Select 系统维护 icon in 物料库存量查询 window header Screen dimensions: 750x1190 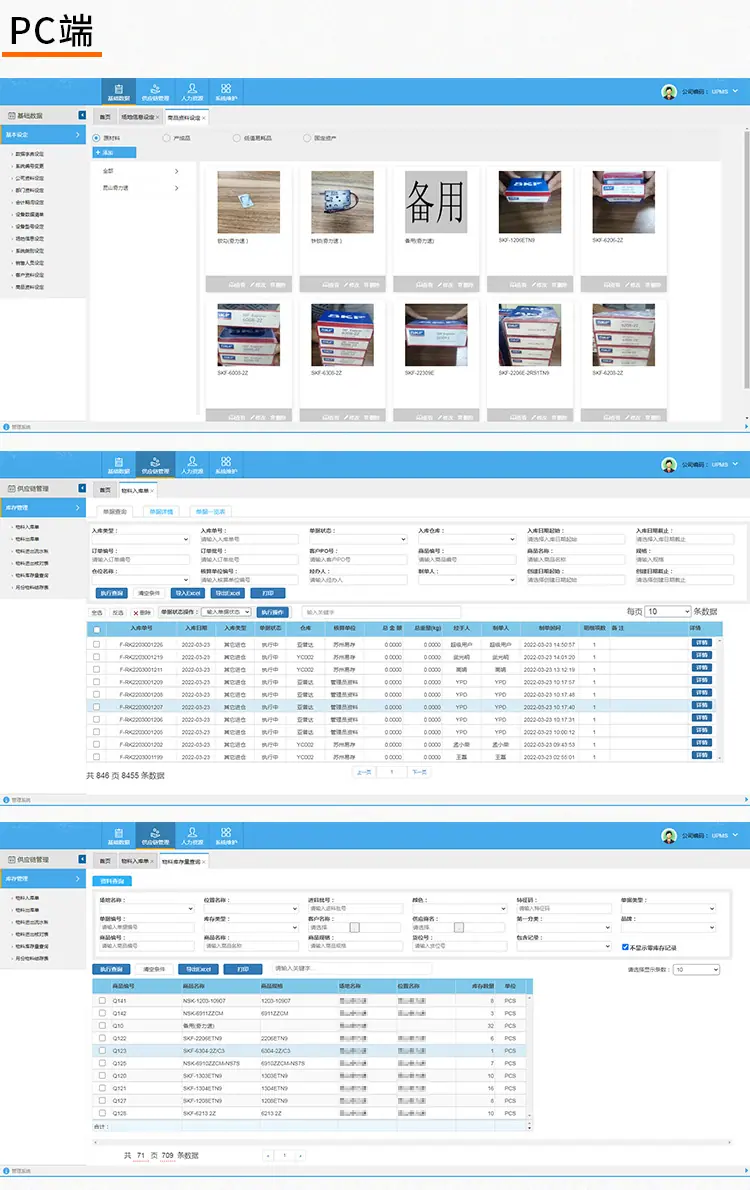click(226, 836)
